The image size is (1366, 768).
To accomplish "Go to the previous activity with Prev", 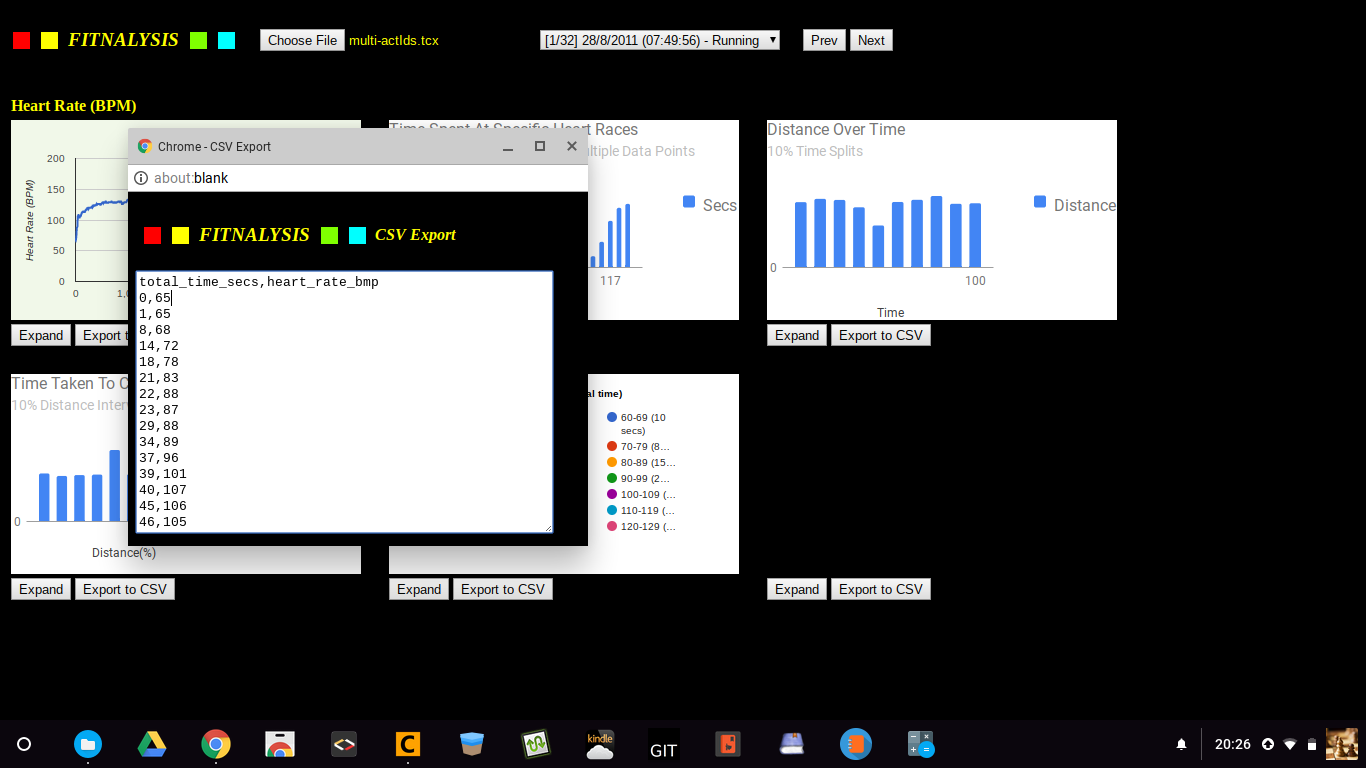I will (824, 40).
